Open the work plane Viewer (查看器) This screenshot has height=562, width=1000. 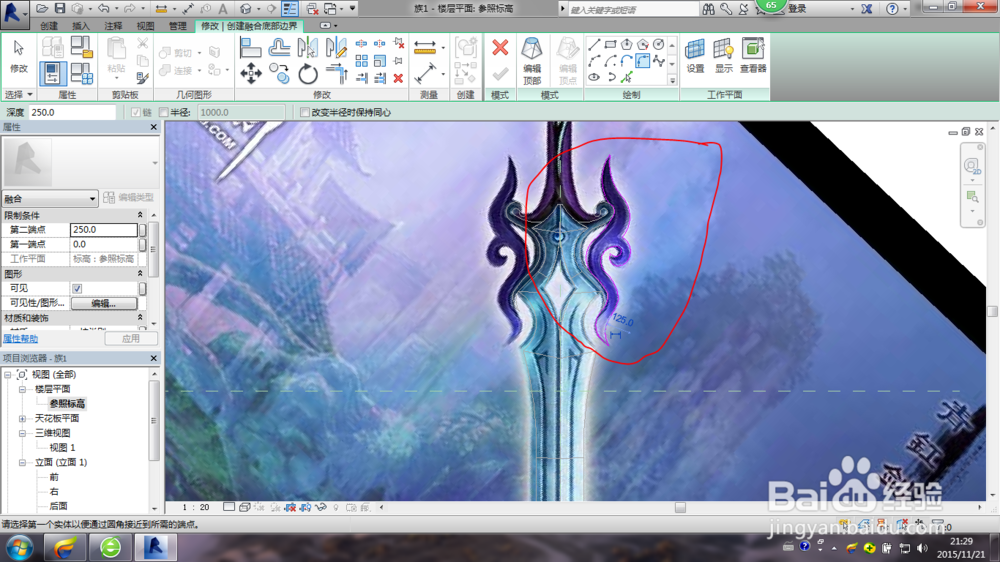[753, 55]
